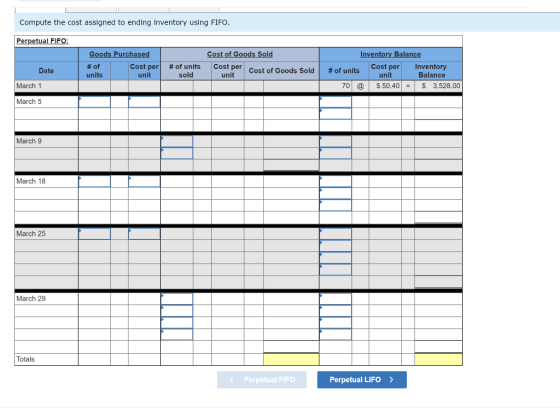Viewport: 560px width, 409px height.
Task: Click the Inventory Balance group header
Action: (x=390, y=54)
